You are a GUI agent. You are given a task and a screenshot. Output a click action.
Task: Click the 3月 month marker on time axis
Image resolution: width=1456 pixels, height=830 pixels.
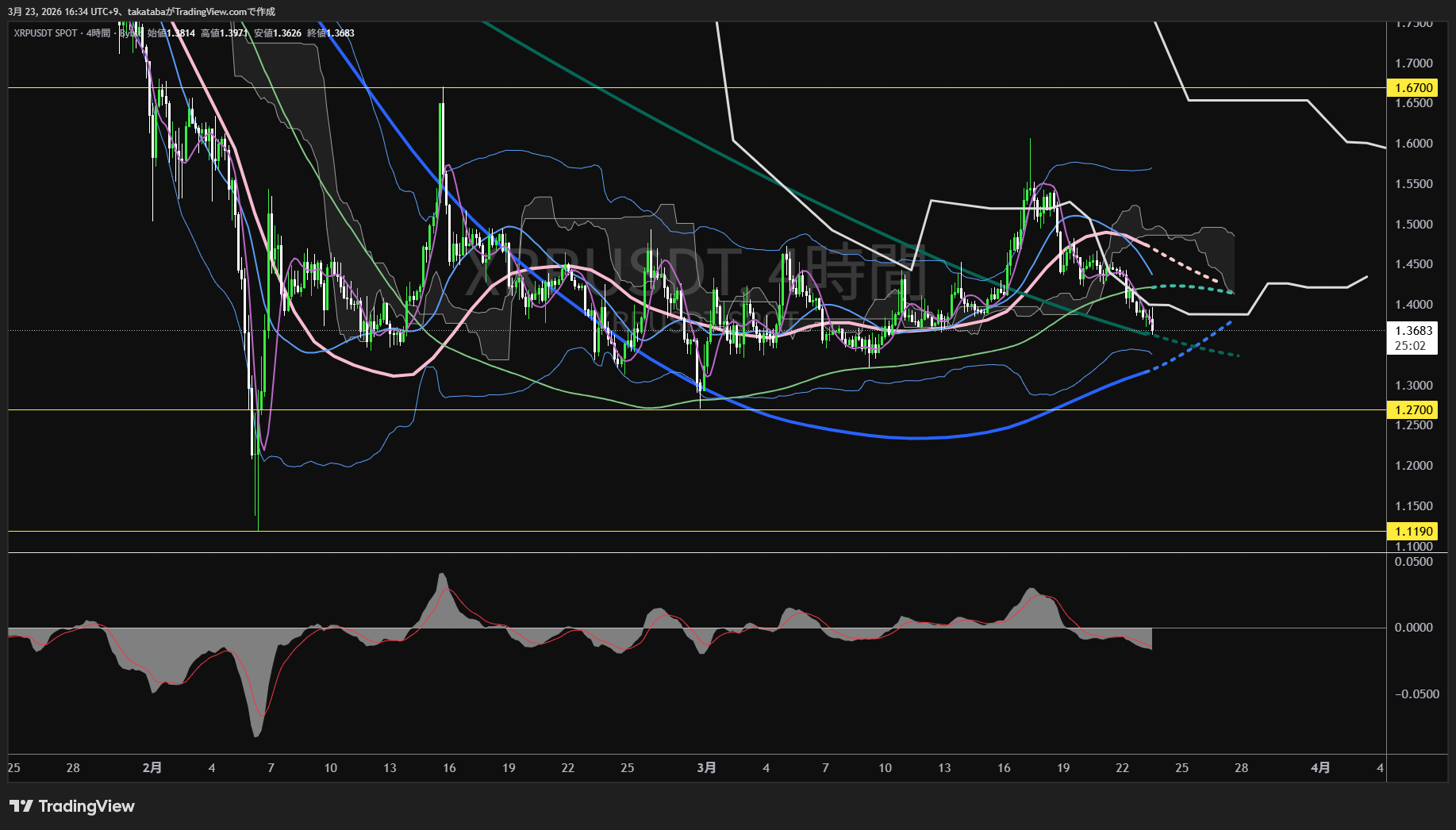coord(706,768)
